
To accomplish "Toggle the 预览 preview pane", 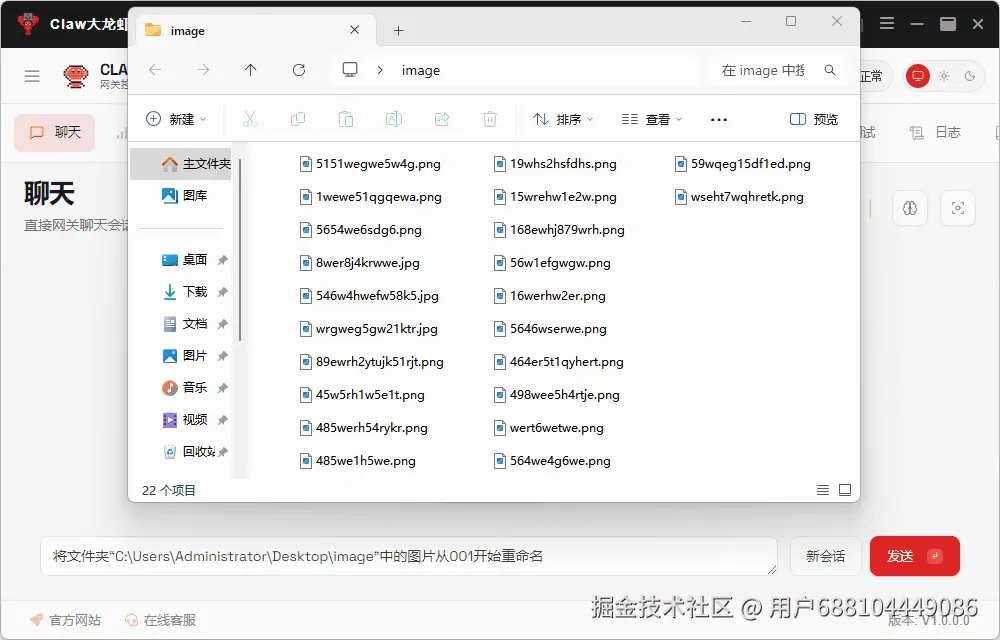I will pos(813,119).
